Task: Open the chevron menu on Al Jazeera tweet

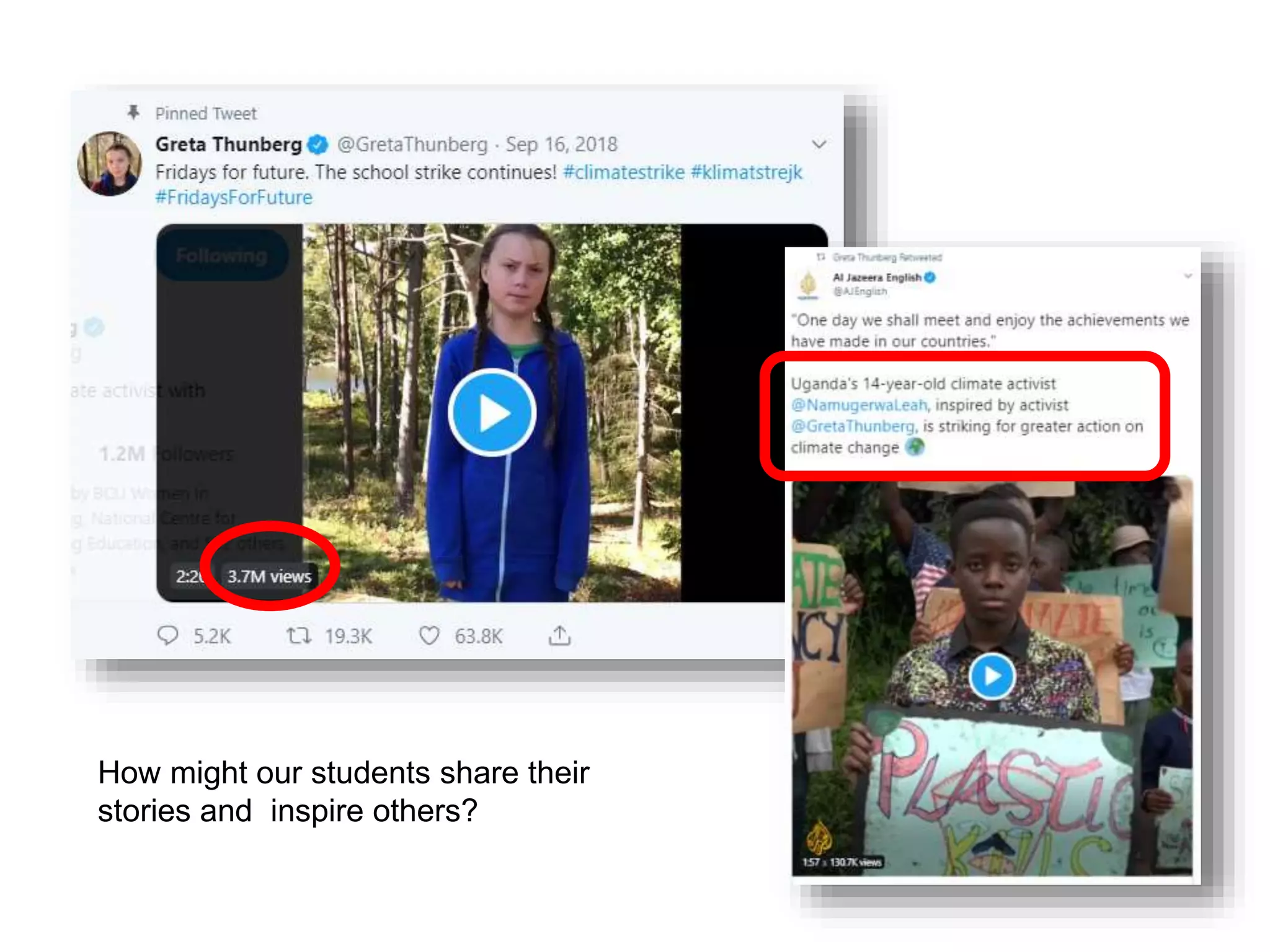Action: 1188,276
